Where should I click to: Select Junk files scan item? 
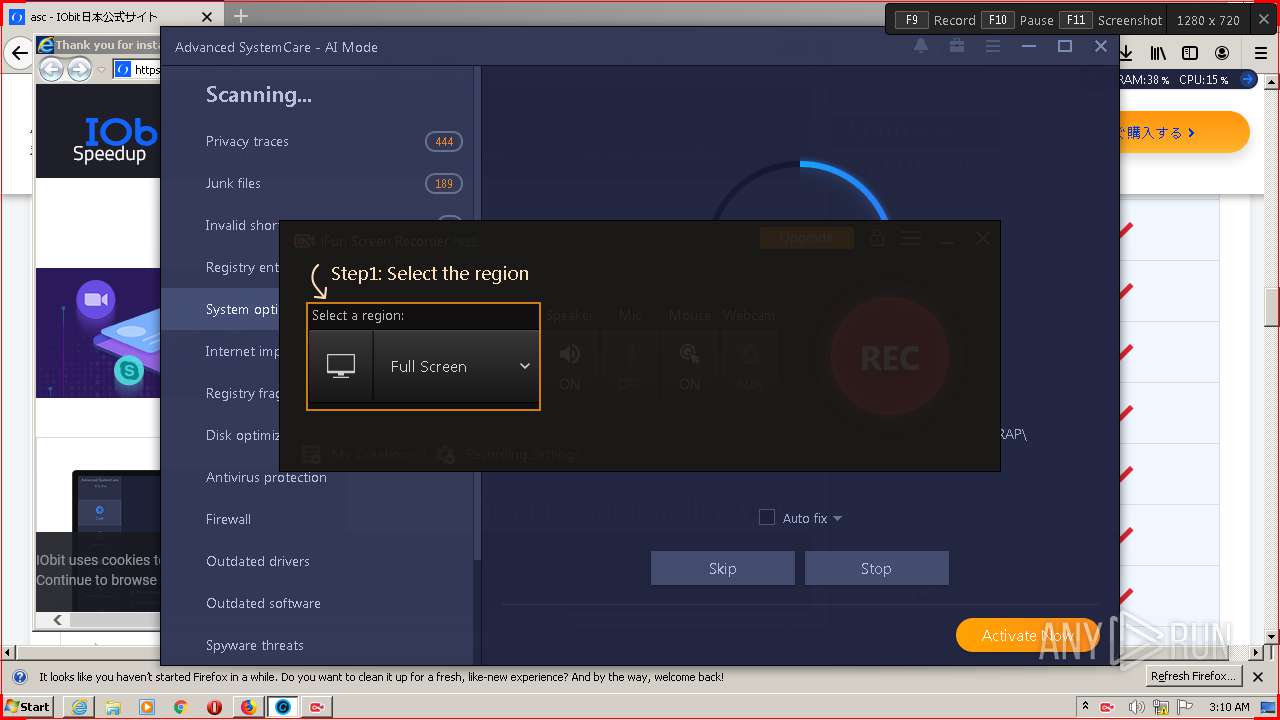pyautogui.click(x=319, y=183)
